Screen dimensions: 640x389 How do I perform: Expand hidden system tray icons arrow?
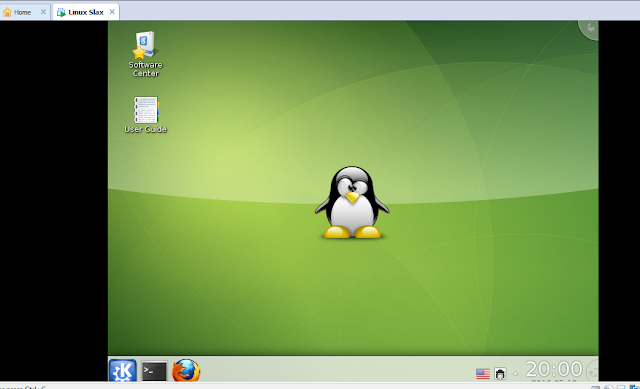click(516, 373)
